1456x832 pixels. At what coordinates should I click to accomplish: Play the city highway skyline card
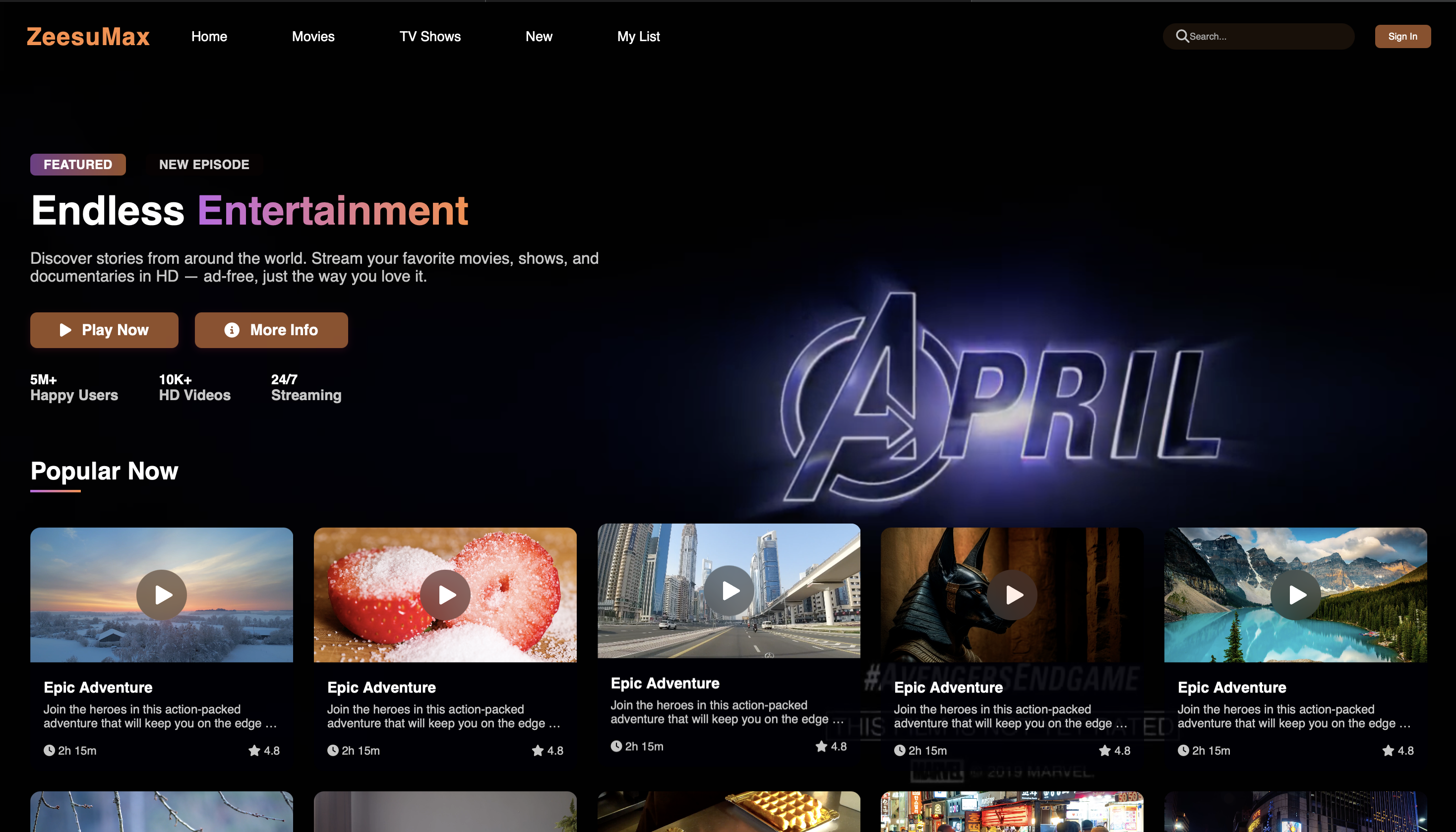[x=728, y=591]
